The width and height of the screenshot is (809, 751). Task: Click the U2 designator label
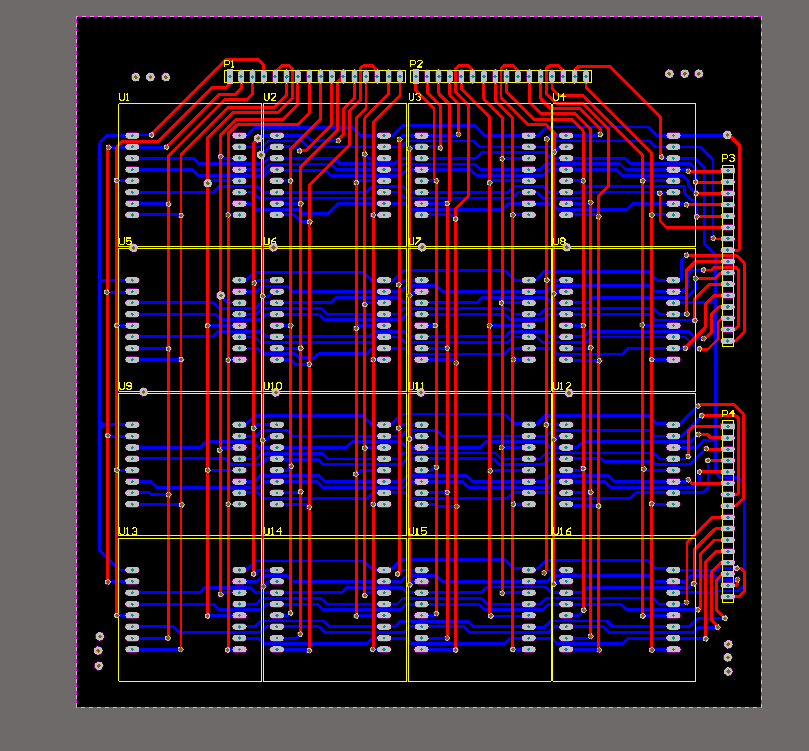(x=270, y=97)
